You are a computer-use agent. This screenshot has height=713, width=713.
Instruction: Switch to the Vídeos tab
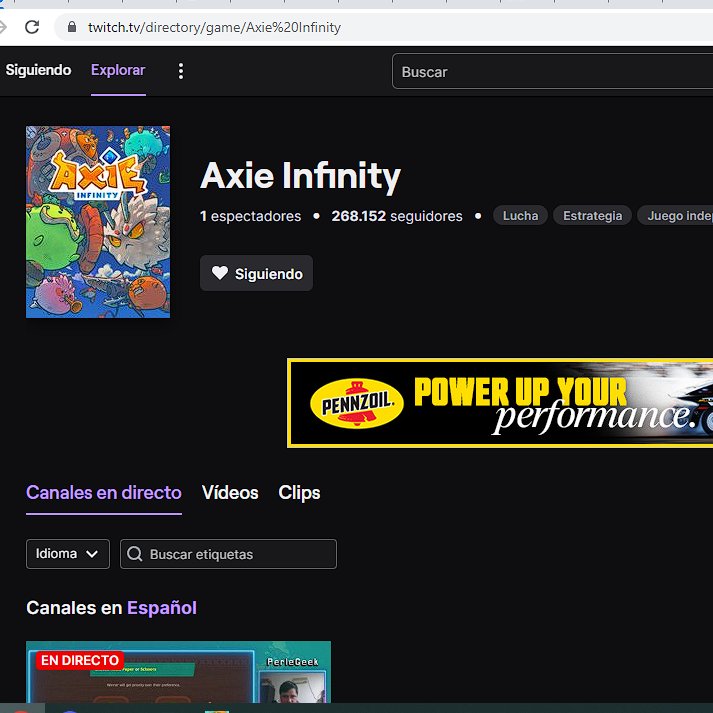(x=230, y=493)
